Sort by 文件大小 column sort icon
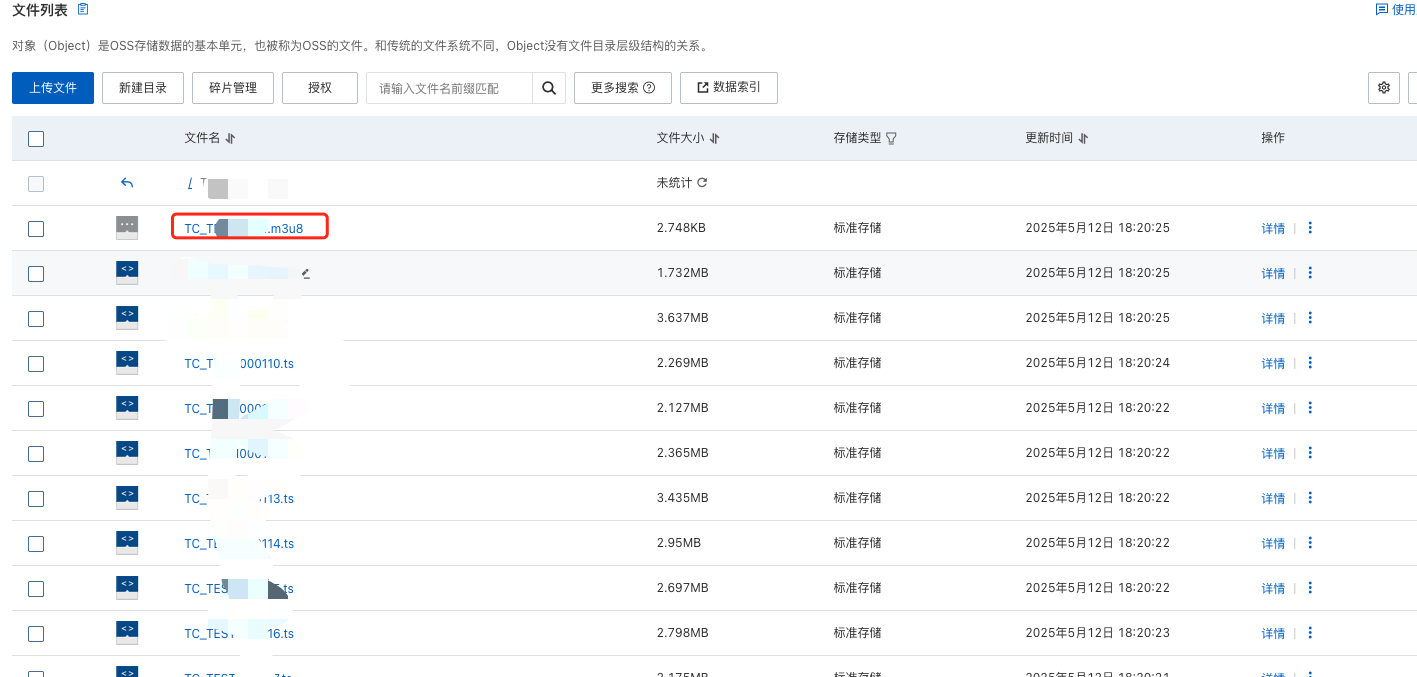The height and width of the screenshot is (677, 1417). (714, 138)
